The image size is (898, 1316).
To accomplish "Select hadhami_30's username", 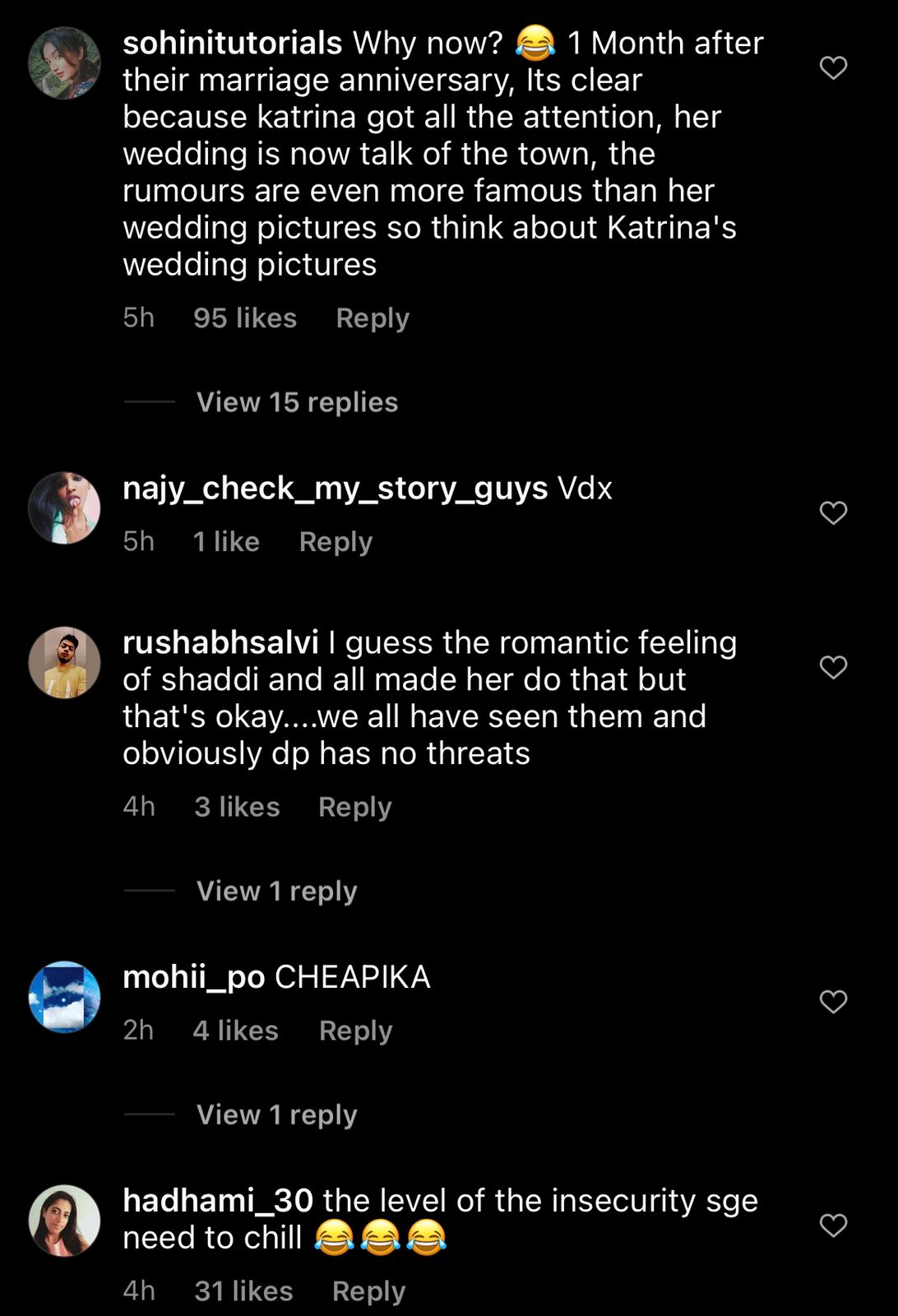I will 217,1200.
